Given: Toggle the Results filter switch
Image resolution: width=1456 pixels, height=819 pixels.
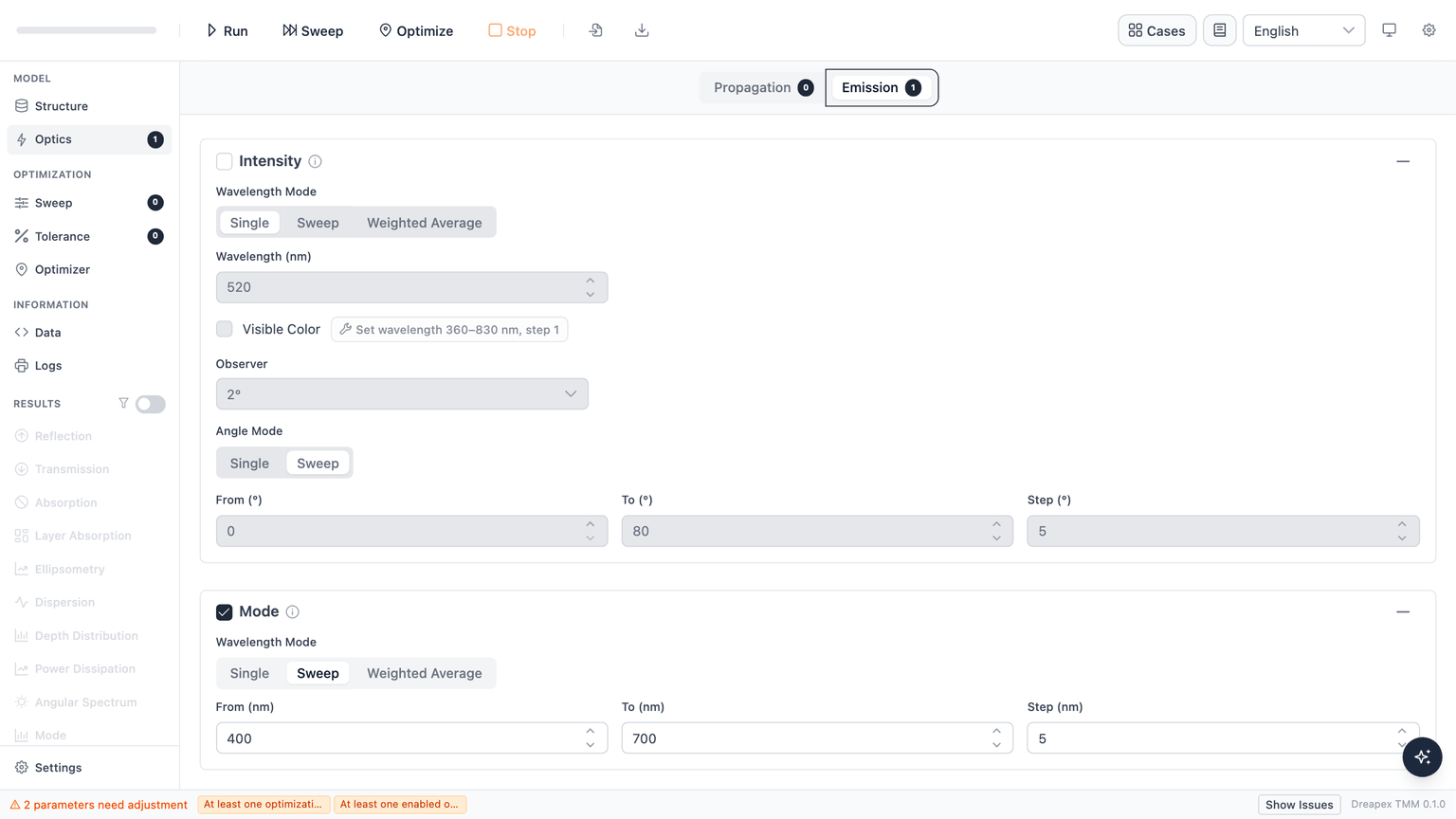Looking at the screenshot, I should point(150,404).
